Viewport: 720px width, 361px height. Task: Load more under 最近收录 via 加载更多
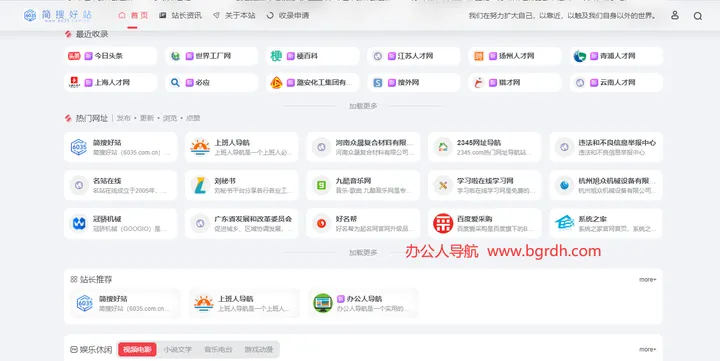(363, 106)
